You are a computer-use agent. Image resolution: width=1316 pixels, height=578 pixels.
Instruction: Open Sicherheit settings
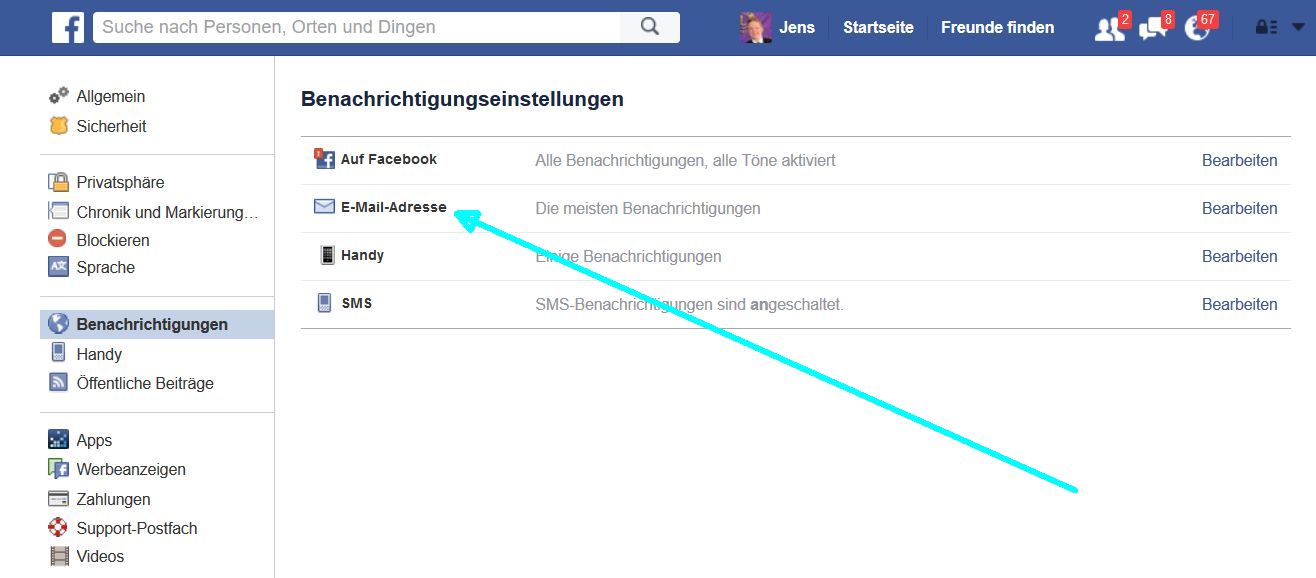112,126
